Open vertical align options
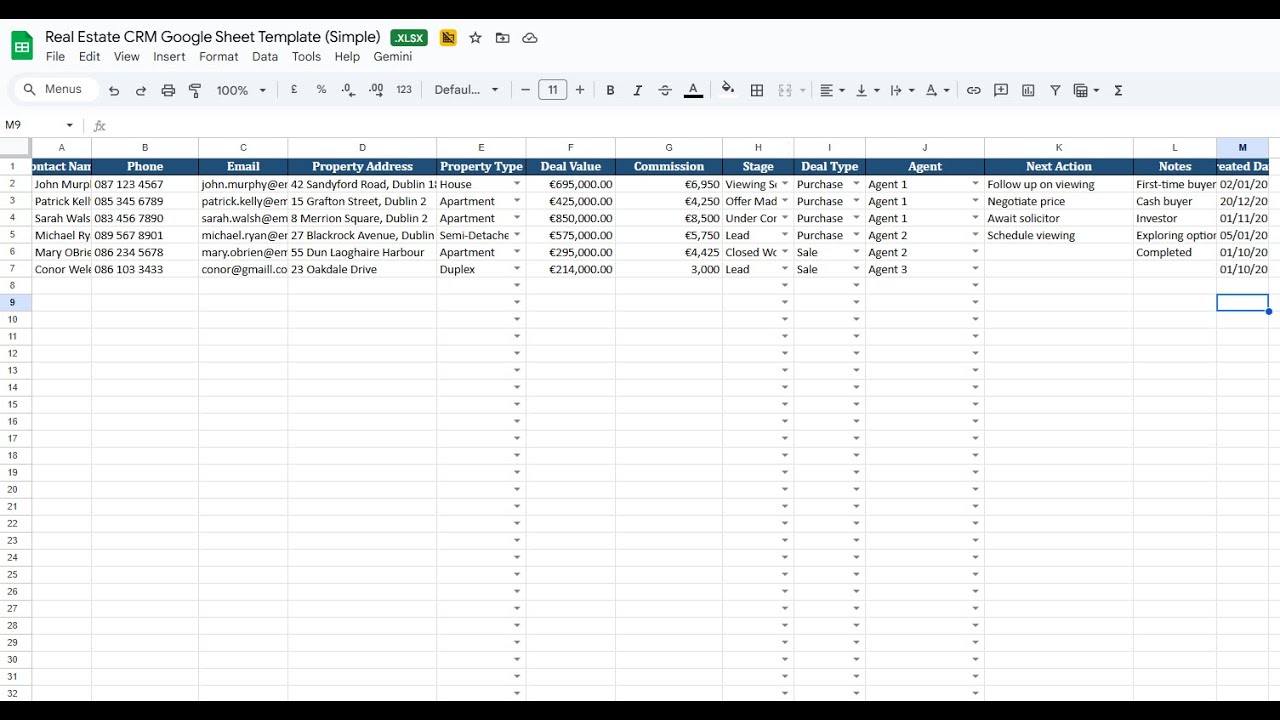1280x720 pixels. click(867, 90)
